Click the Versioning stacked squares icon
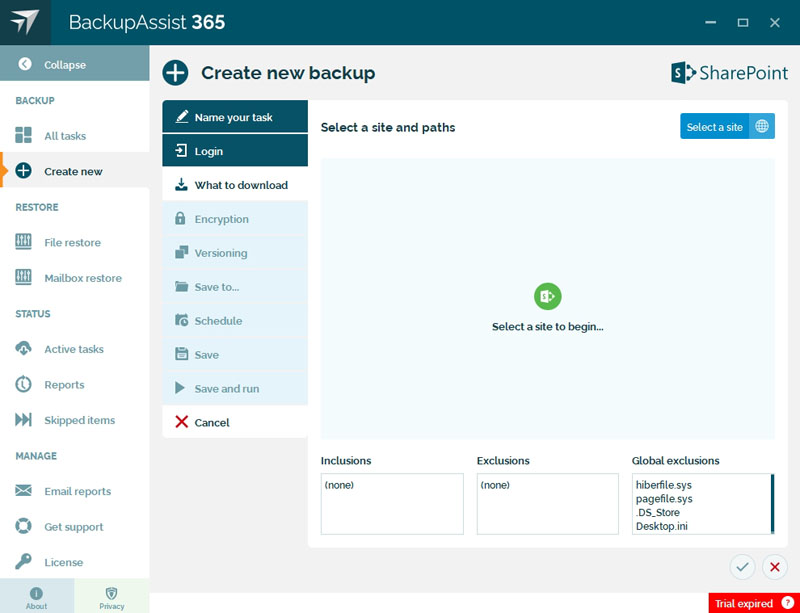 click(x=182, y=252)
